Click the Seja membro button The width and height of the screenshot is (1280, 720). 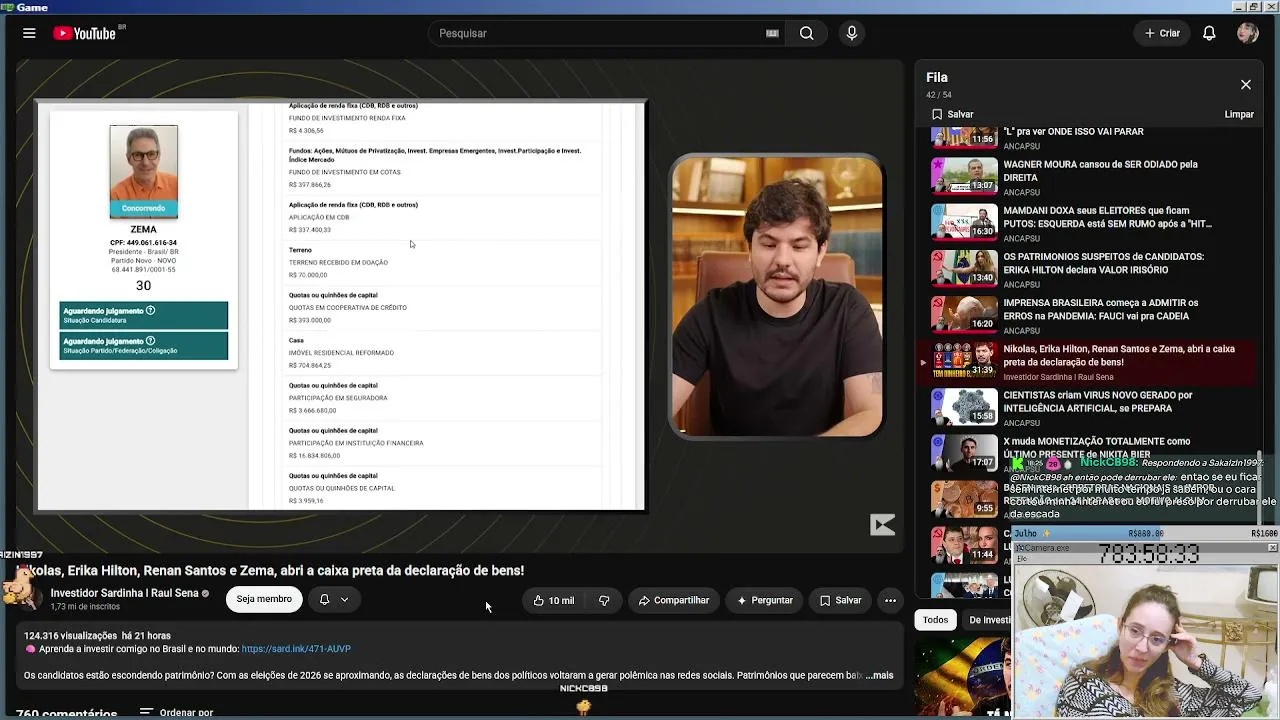264,599
